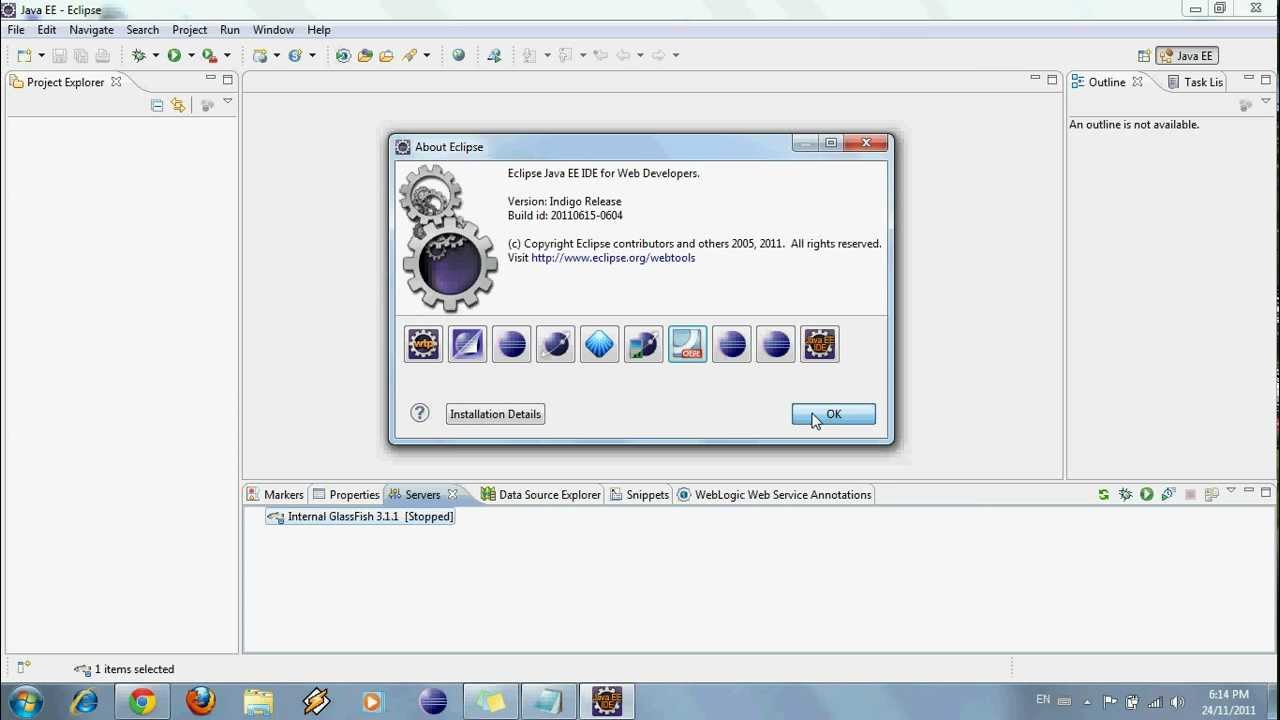1280x720 pixels.
Task: Click the help question mark icon in About dialog
Action: pos(420,413)
